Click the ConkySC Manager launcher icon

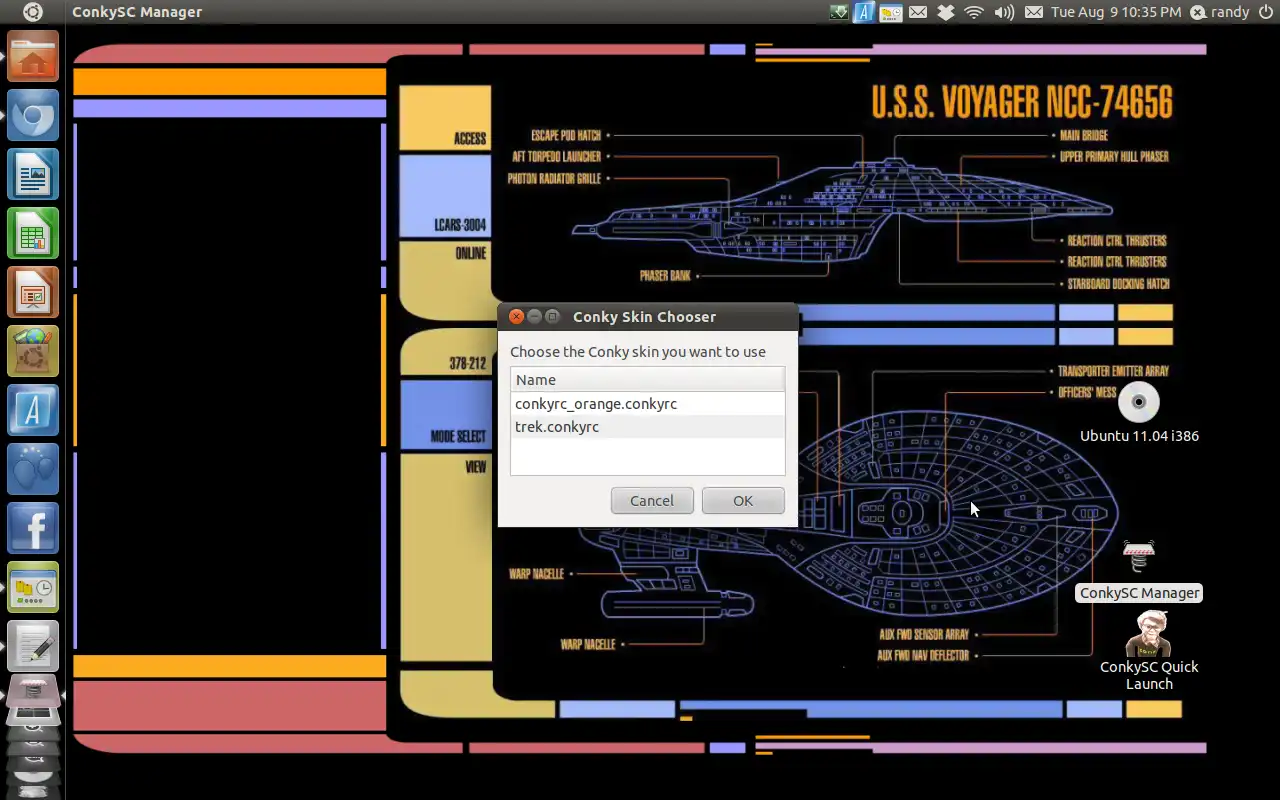tap(33, 693)
